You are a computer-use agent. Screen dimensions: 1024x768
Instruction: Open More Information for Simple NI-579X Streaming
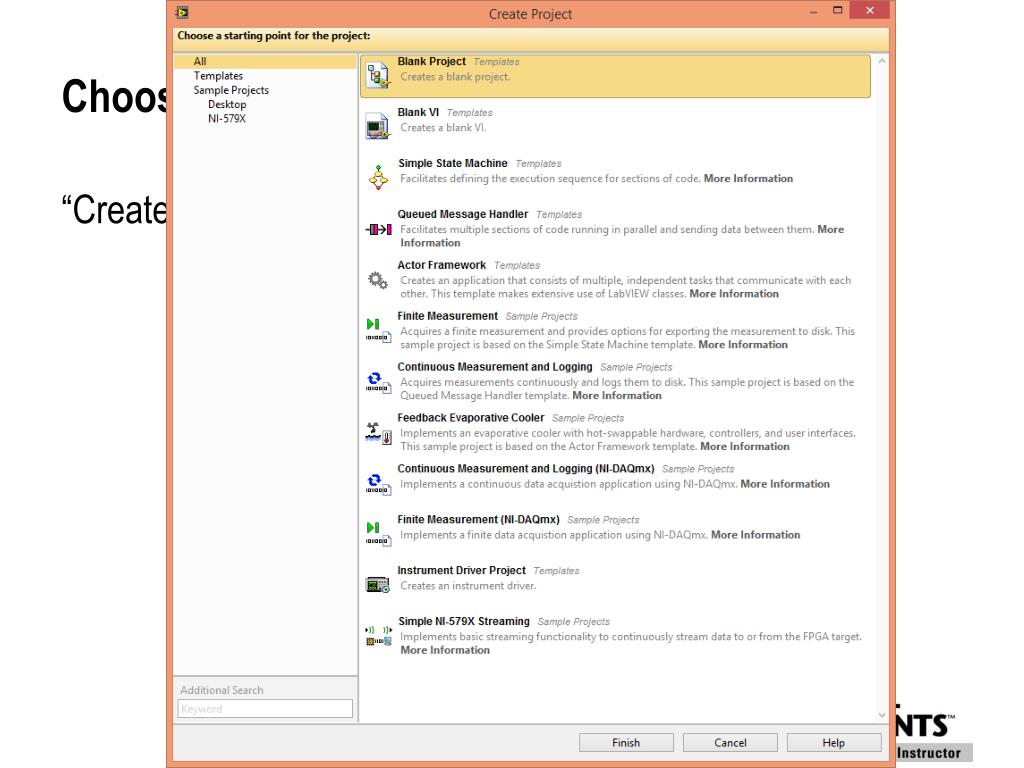coord(445,650)
